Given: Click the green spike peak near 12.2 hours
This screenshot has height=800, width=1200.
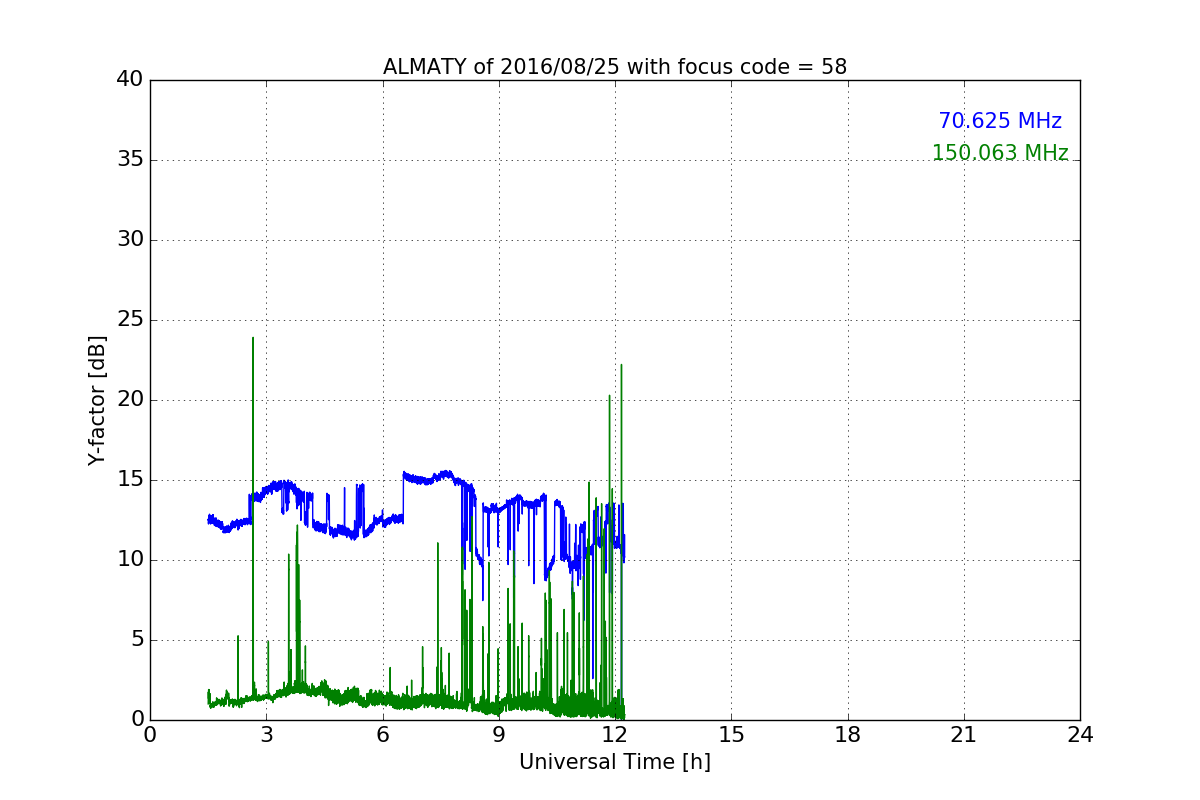Looking at the screenshot, I should [x=621, y=366].
